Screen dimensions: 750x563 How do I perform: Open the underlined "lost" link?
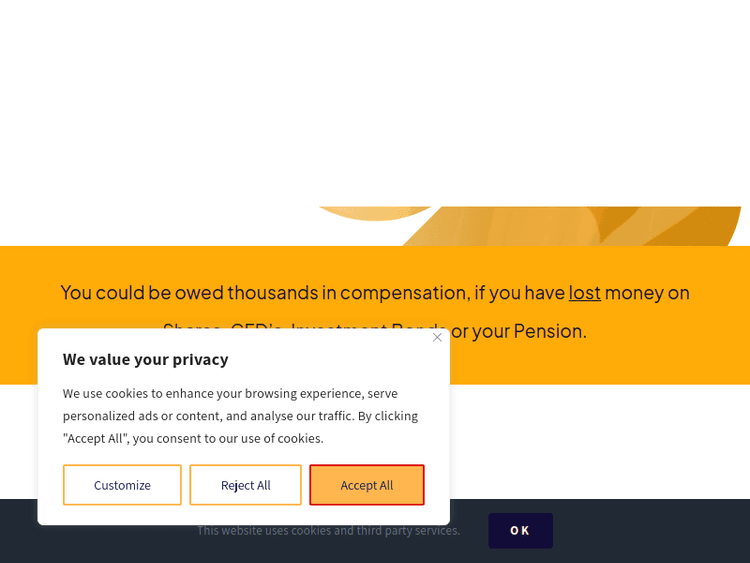click(x=585, y=292)
